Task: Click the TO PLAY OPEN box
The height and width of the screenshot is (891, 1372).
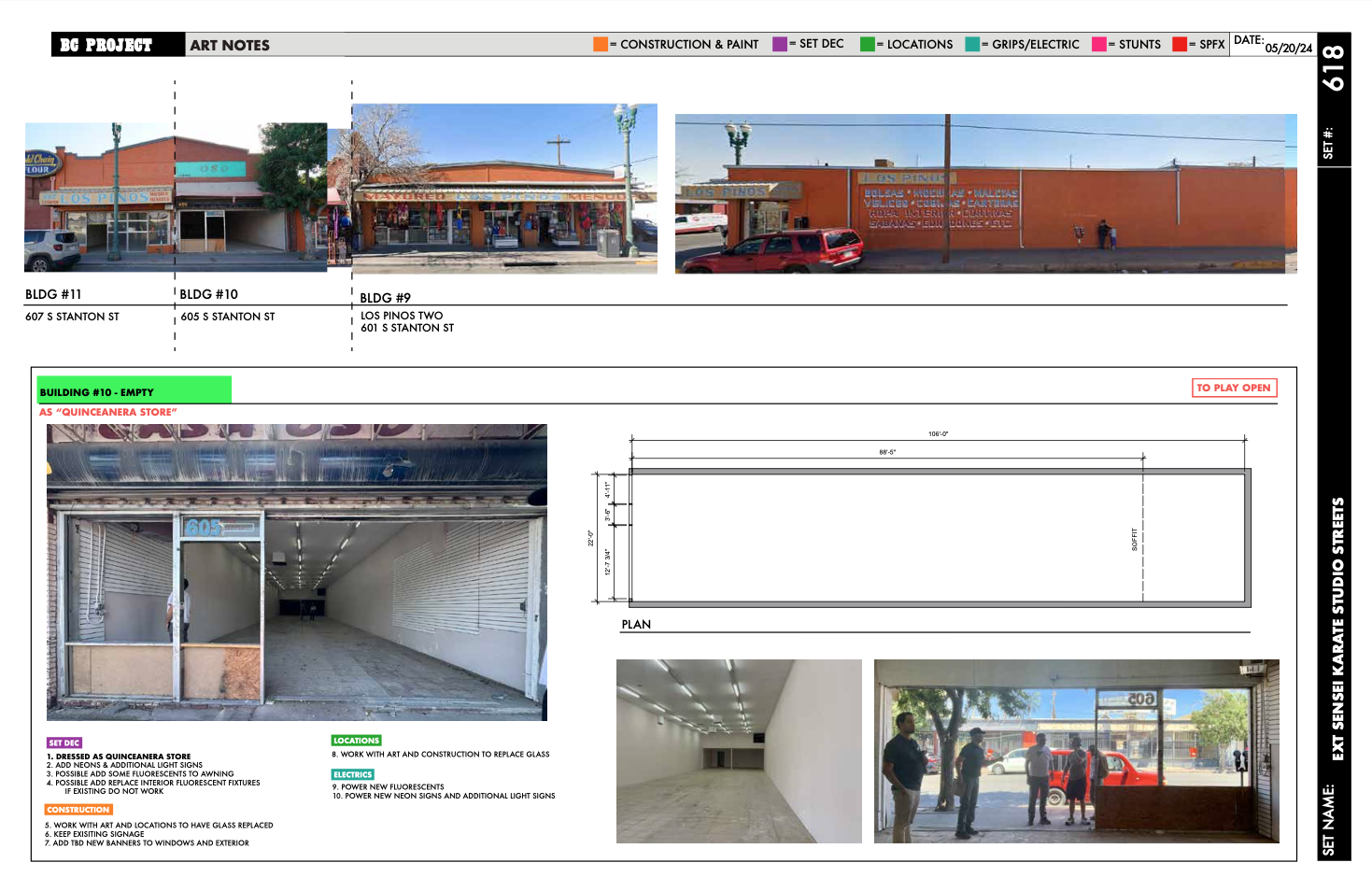Action: (x=1234, y=388)
